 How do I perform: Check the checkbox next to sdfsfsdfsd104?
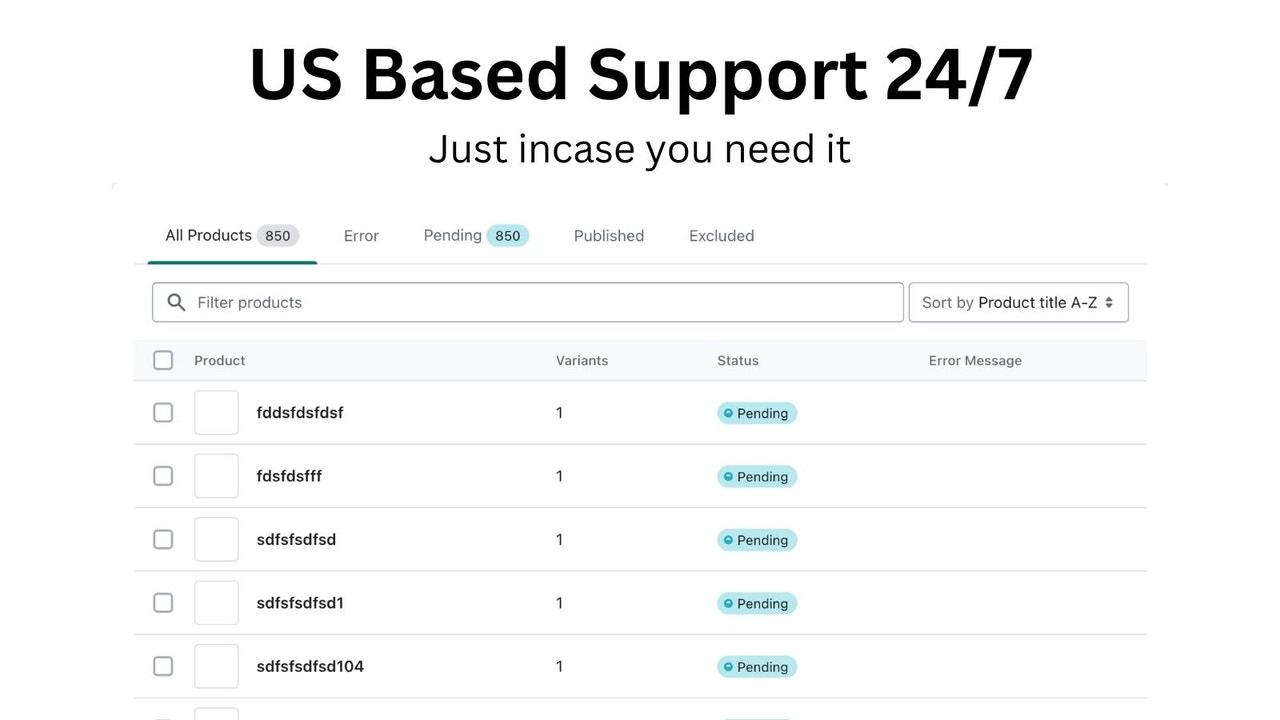tap(163, 666)
